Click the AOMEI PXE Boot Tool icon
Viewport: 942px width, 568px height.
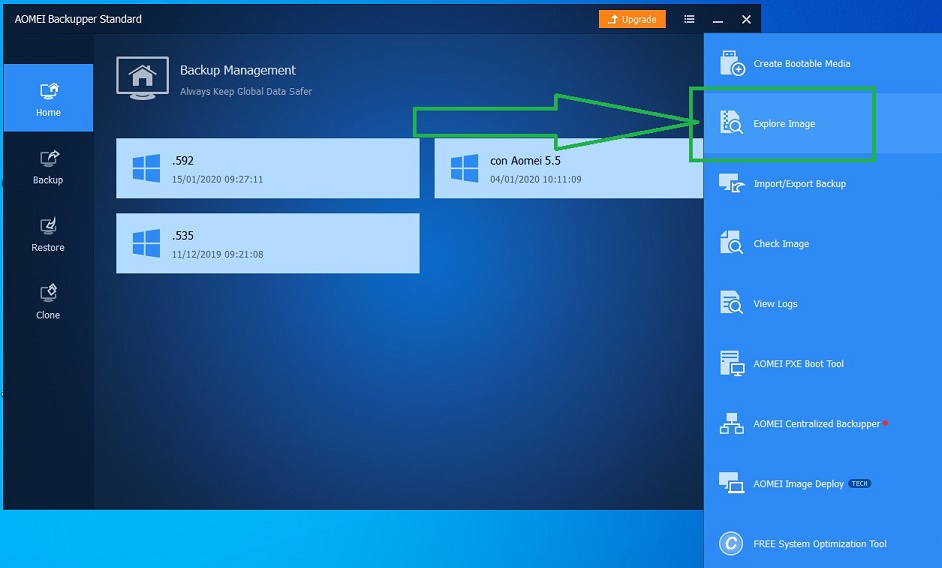point(732,363)
